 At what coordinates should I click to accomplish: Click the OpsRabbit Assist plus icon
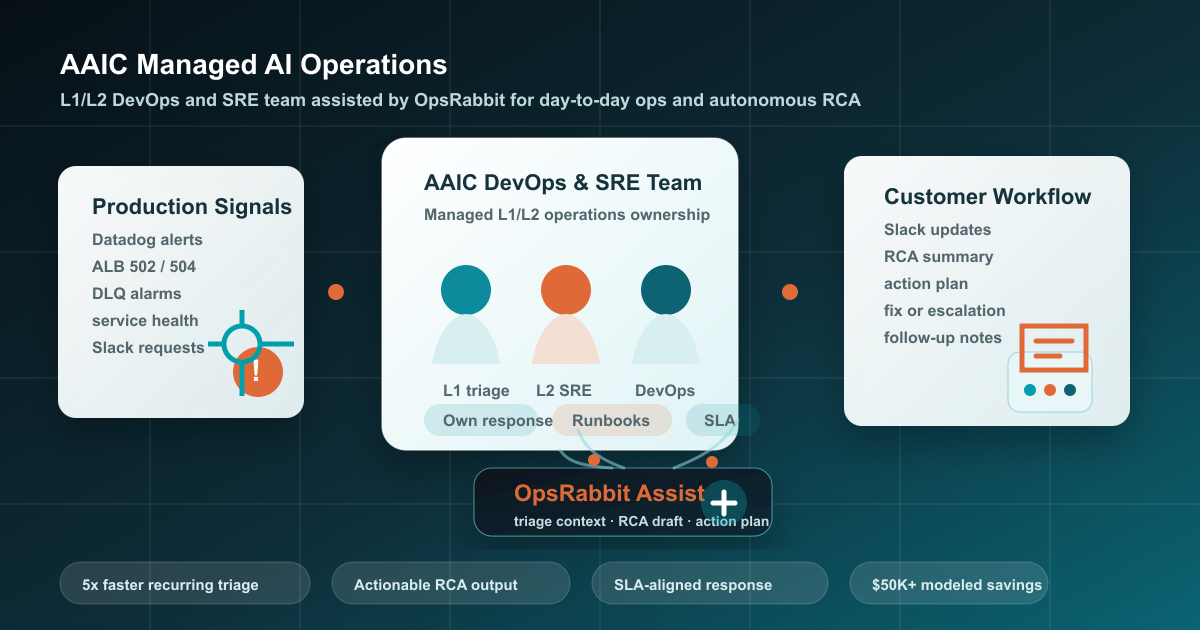[x=723, y=503]
